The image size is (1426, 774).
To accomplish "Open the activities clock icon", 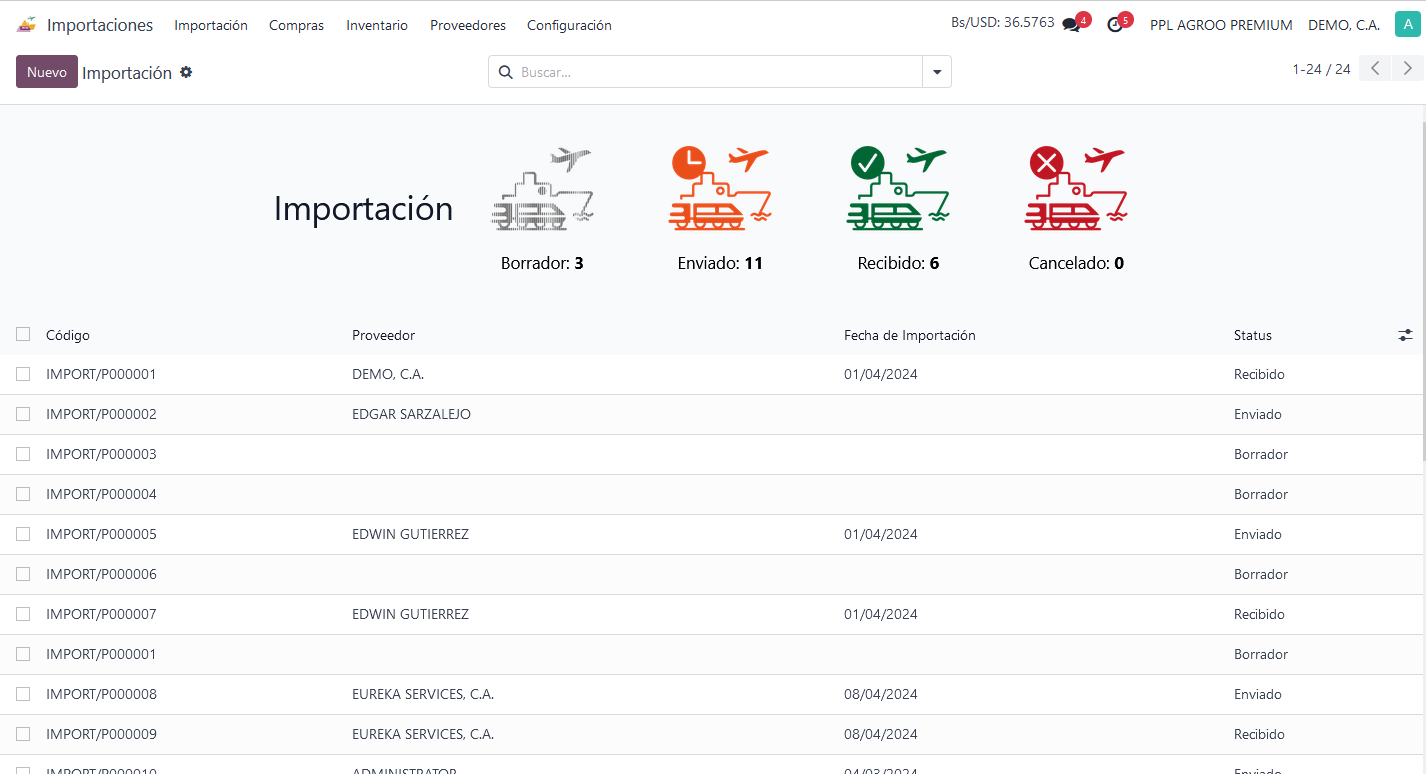I will (x=1115, y=25).
